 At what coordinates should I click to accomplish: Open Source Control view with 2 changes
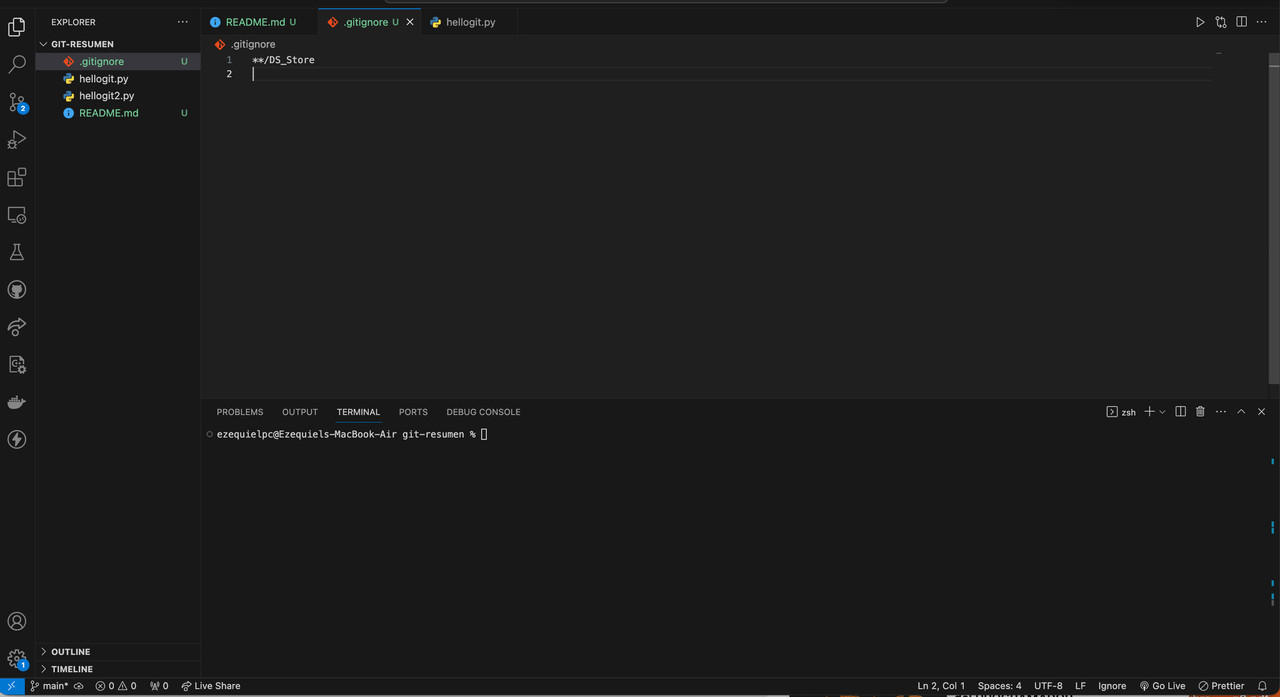17,103
